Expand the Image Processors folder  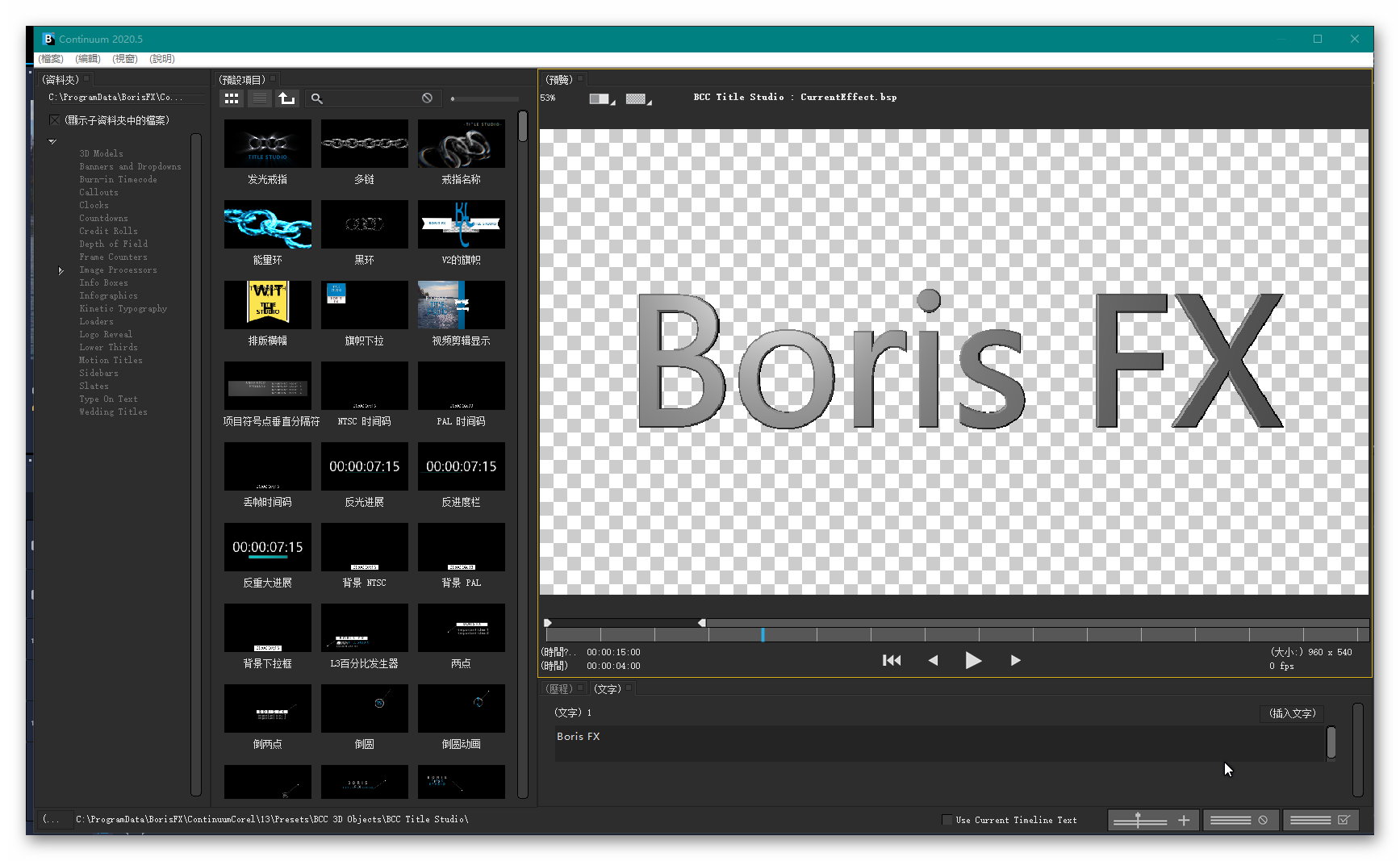pyautogui.click(x=61, y=270)
